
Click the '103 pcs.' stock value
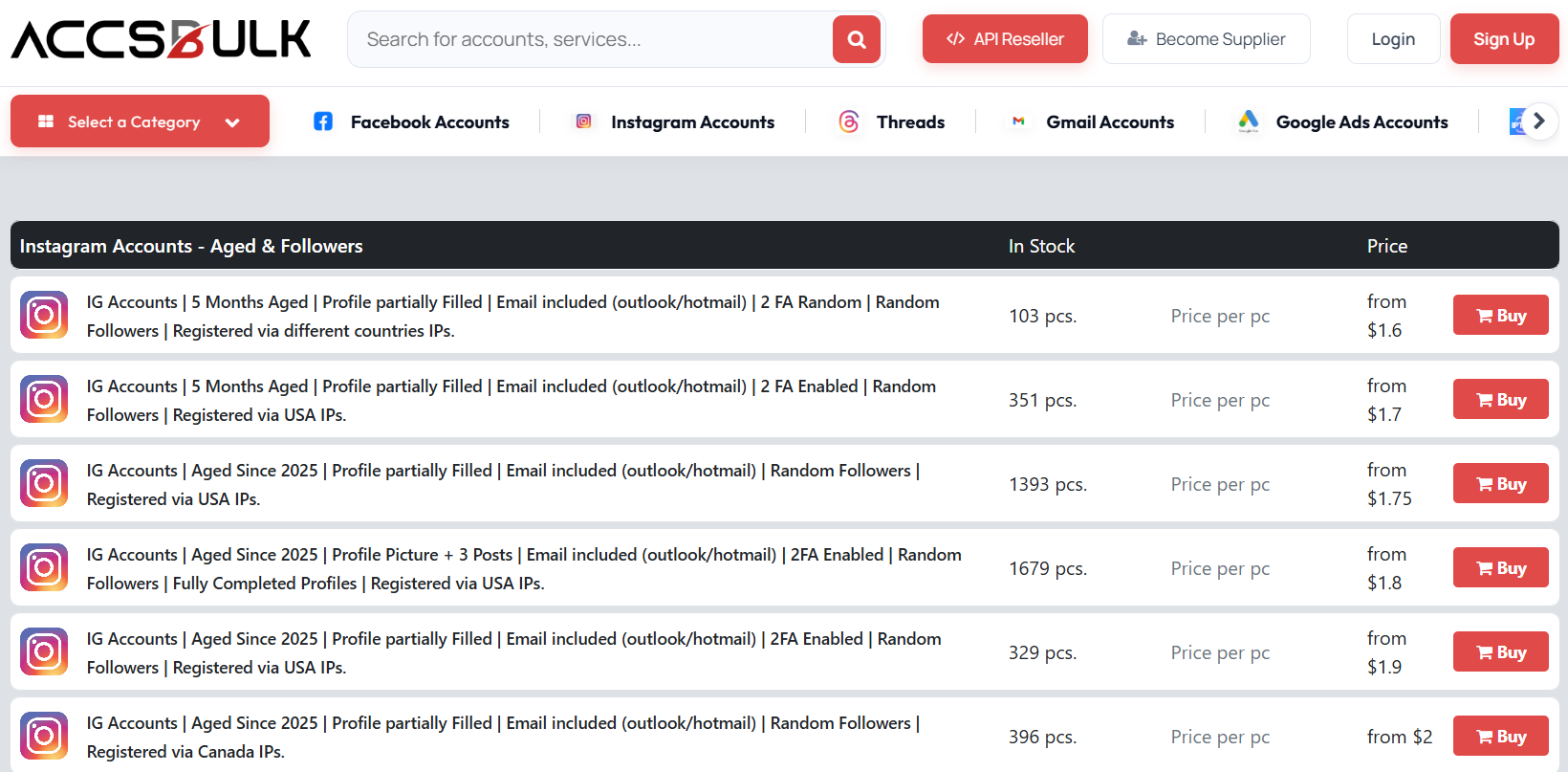1043,316
